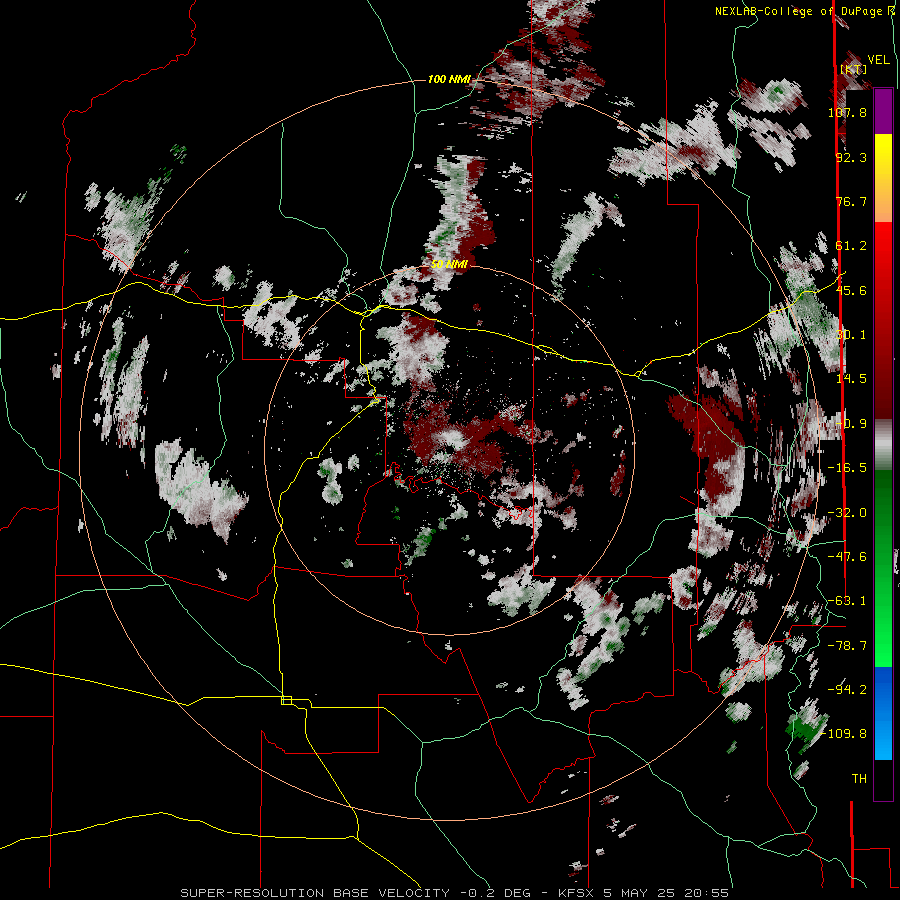This screenshot has width=900, height=900.
Task: Click the 50 NMI range ring label
Action: (x=449, y=264)
